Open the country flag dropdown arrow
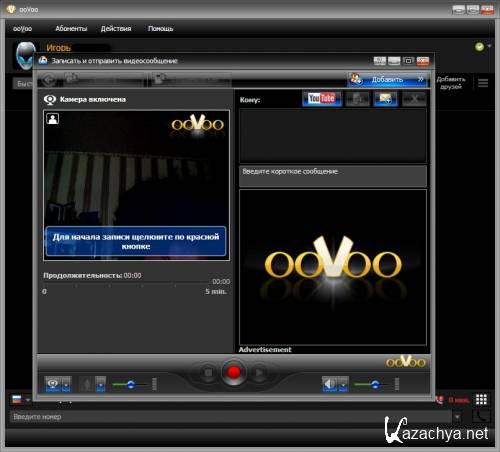The image size is (500, 452). [x=28, y=399]
